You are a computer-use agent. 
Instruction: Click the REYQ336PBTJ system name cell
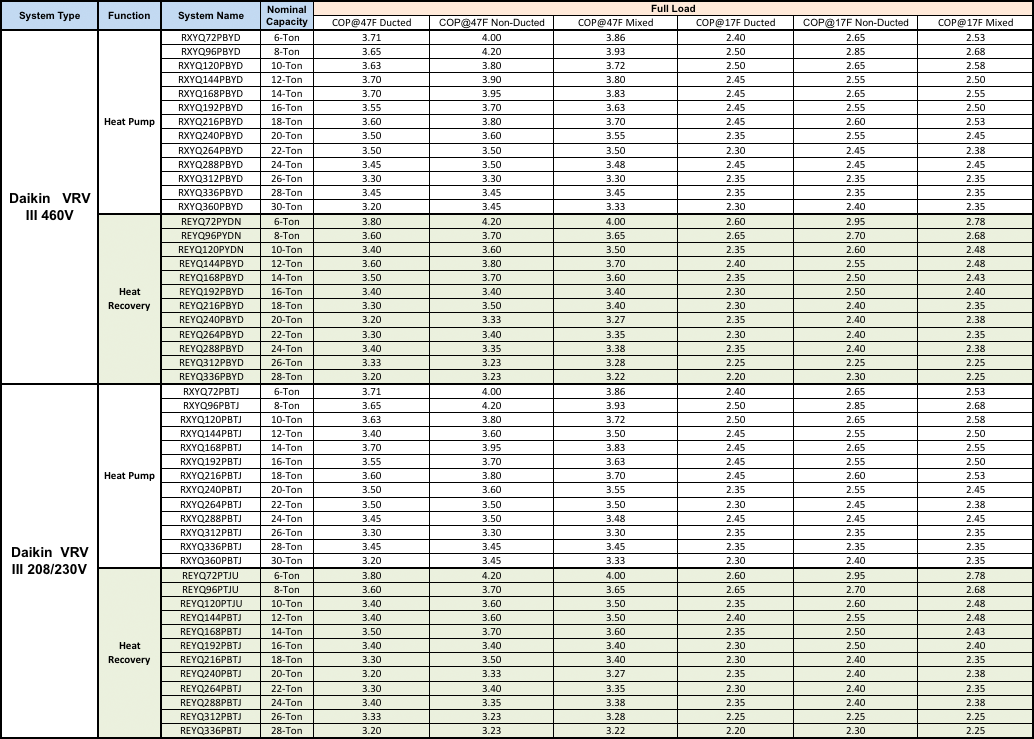[210, 731]
